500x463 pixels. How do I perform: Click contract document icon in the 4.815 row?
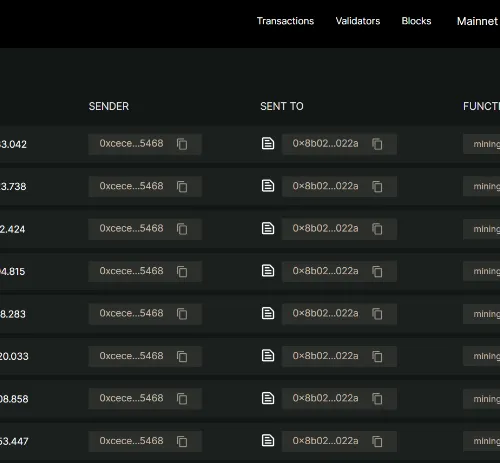[x=268, y=271]
